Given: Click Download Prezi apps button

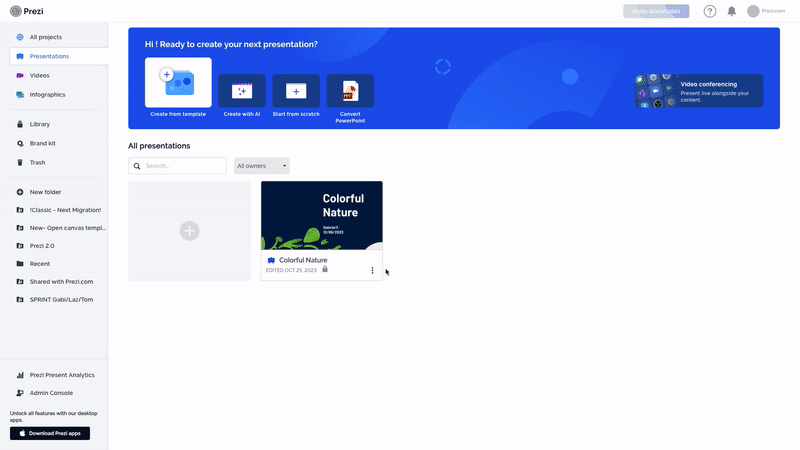Looking at the screenshot, I should coord(50,433).
